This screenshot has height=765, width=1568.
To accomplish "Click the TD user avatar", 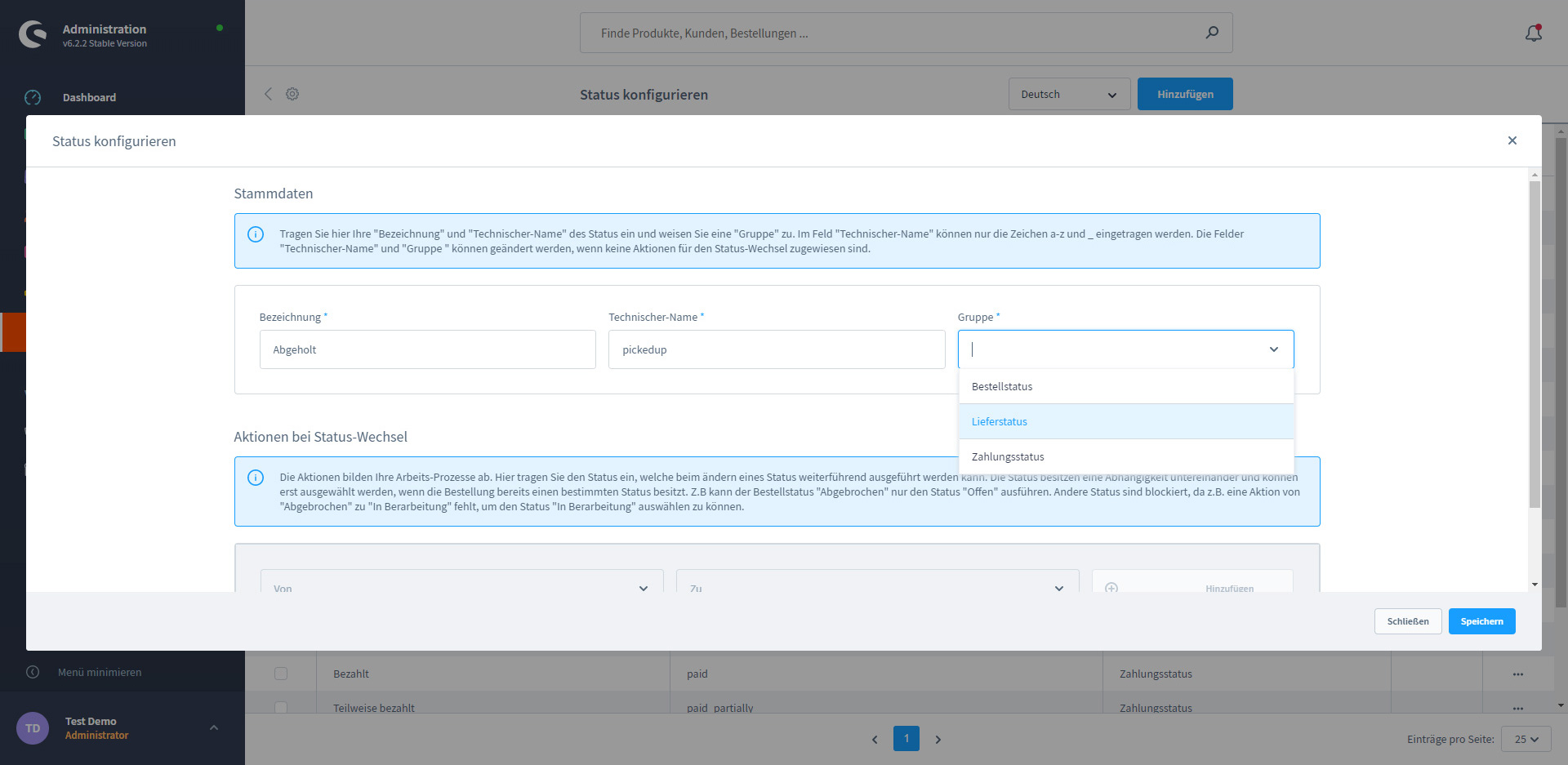I will pos(33,728).
